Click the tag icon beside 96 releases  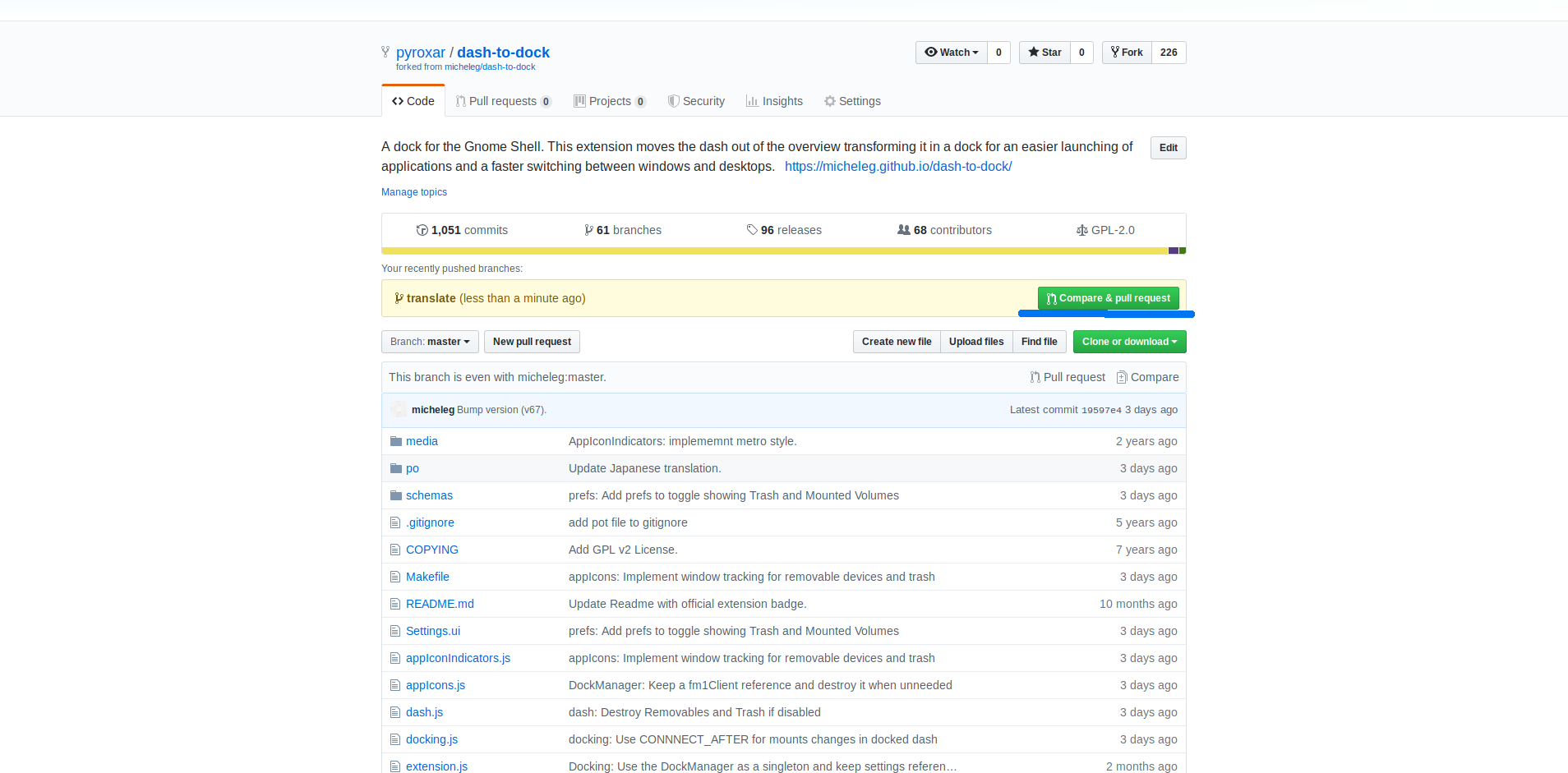[752, 230]
